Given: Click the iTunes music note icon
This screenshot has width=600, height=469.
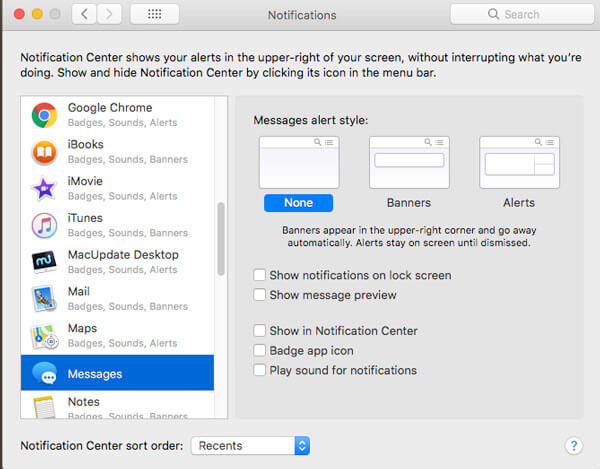Looking at the screenshot, I should 44,225.
